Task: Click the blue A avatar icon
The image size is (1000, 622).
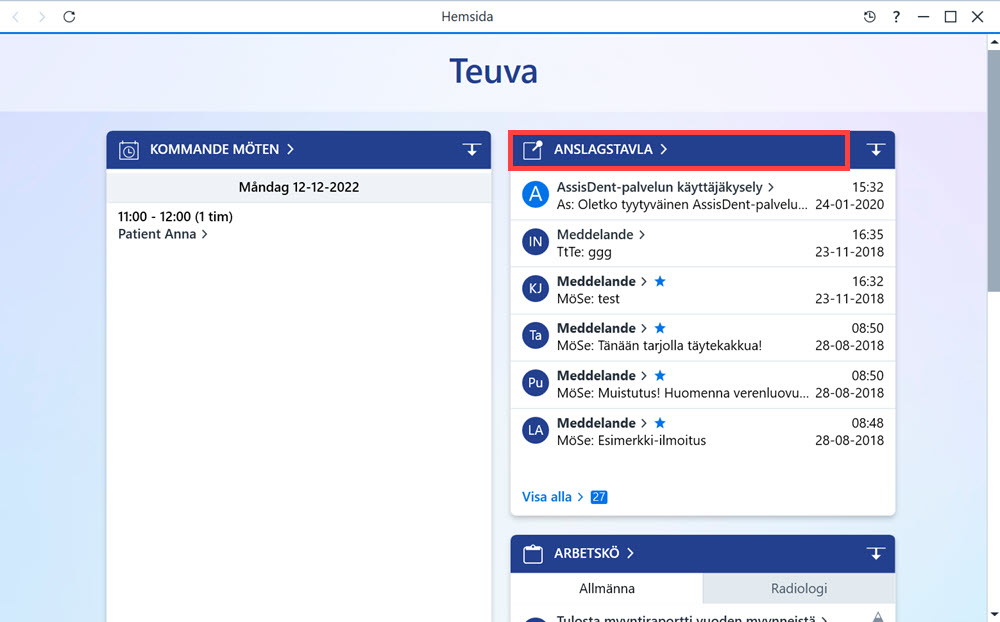Action: point(535,195)
